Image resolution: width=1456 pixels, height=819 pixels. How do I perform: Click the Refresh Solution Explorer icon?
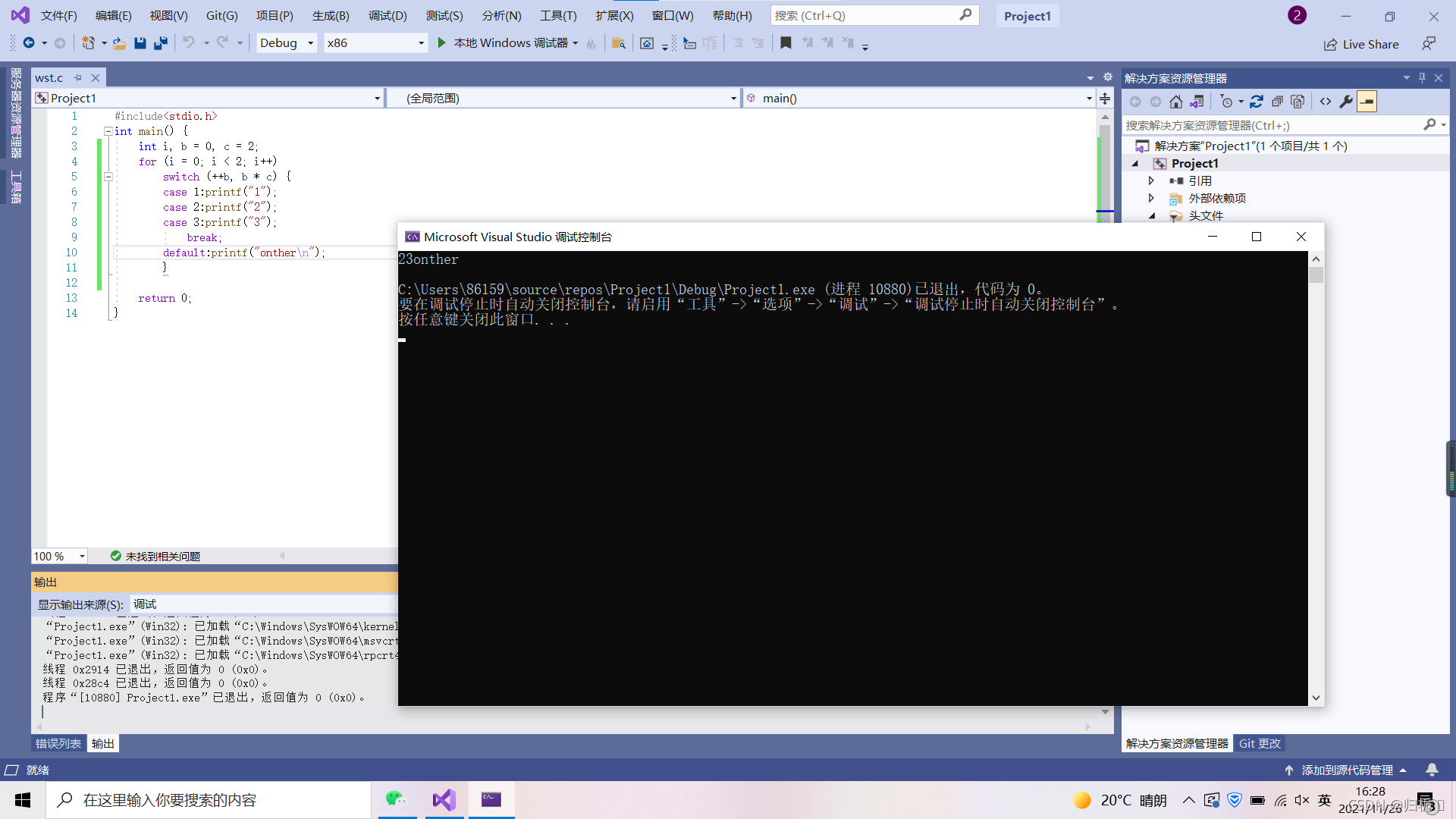click(x=1255, y=101)
